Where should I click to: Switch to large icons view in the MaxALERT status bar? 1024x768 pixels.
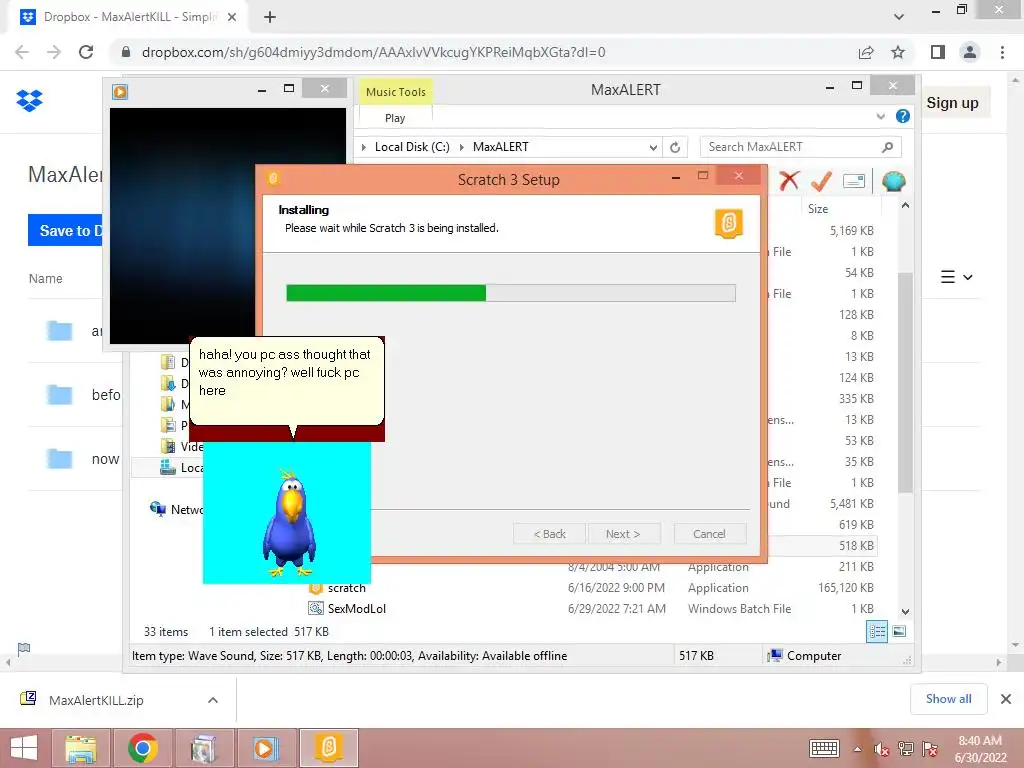click(x=899, y=632)
